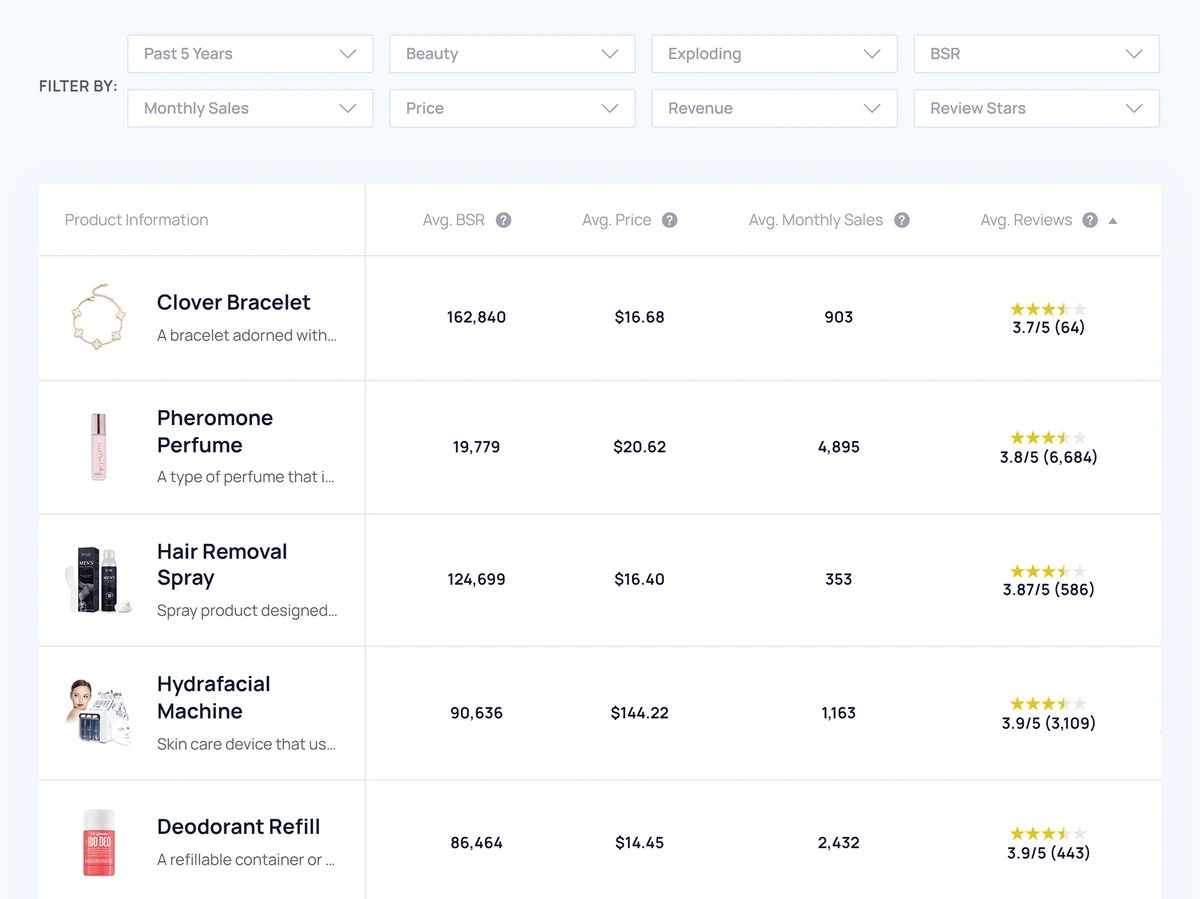Click the Avg. Monthly Sales column header
The height and width of the screenshot is (899, 1200).
coord(815,220)
